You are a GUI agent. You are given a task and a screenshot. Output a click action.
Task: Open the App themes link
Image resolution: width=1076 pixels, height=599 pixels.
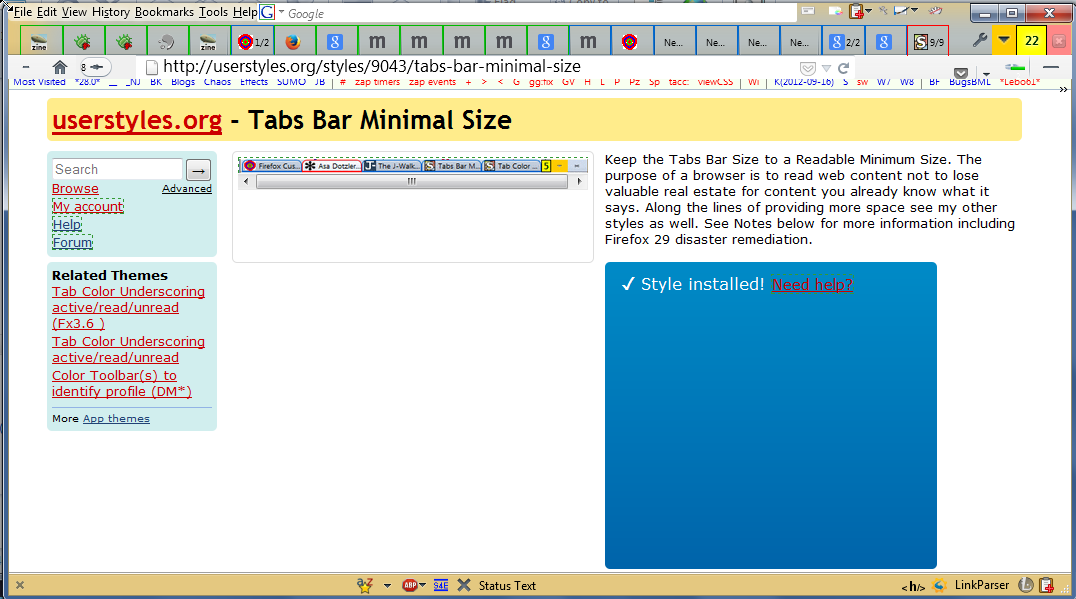(116, 419)
